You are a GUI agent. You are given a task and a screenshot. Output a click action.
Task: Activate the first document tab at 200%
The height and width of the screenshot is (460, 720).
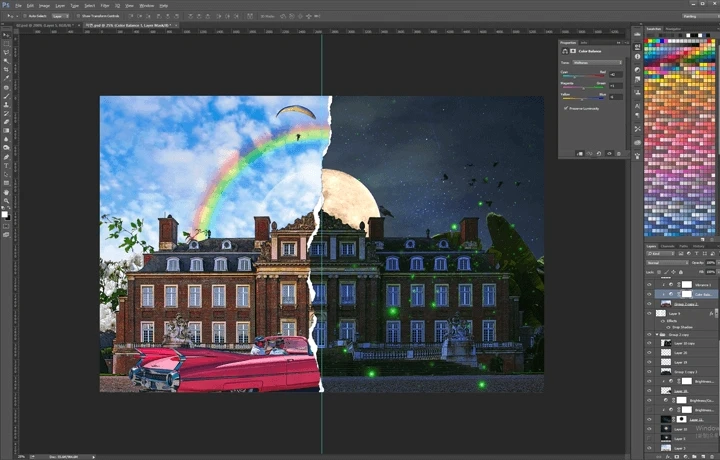coord(45,25)
